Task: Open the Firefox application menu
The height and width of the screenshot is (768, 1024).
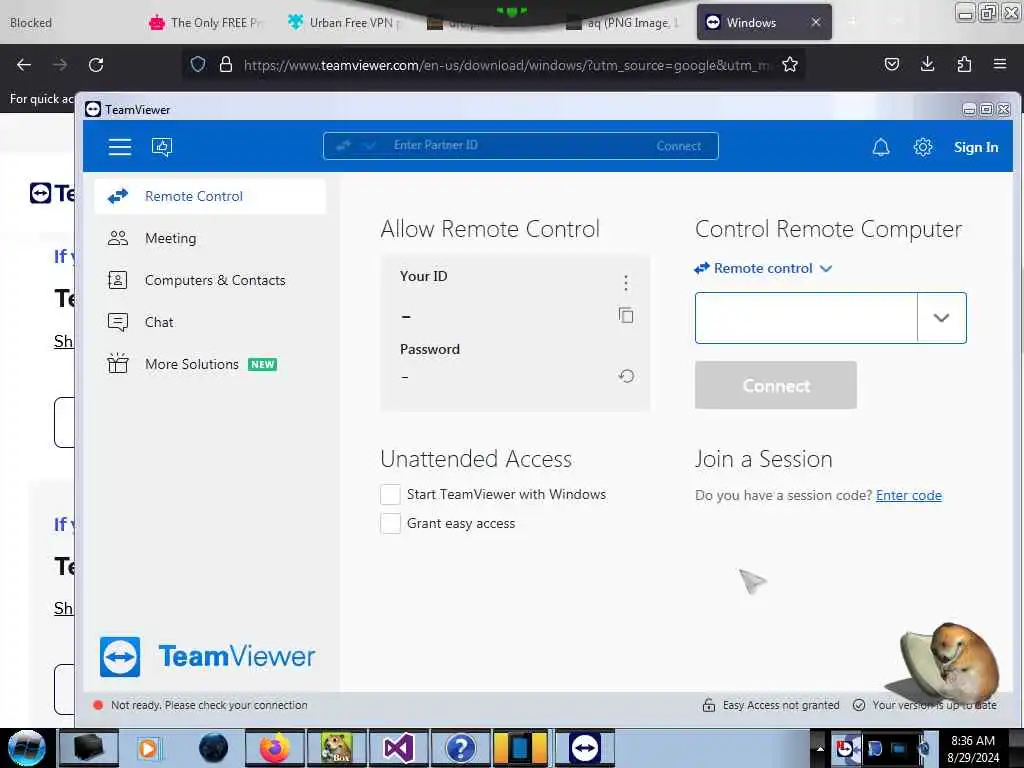Action: click(x=999, y=64)
